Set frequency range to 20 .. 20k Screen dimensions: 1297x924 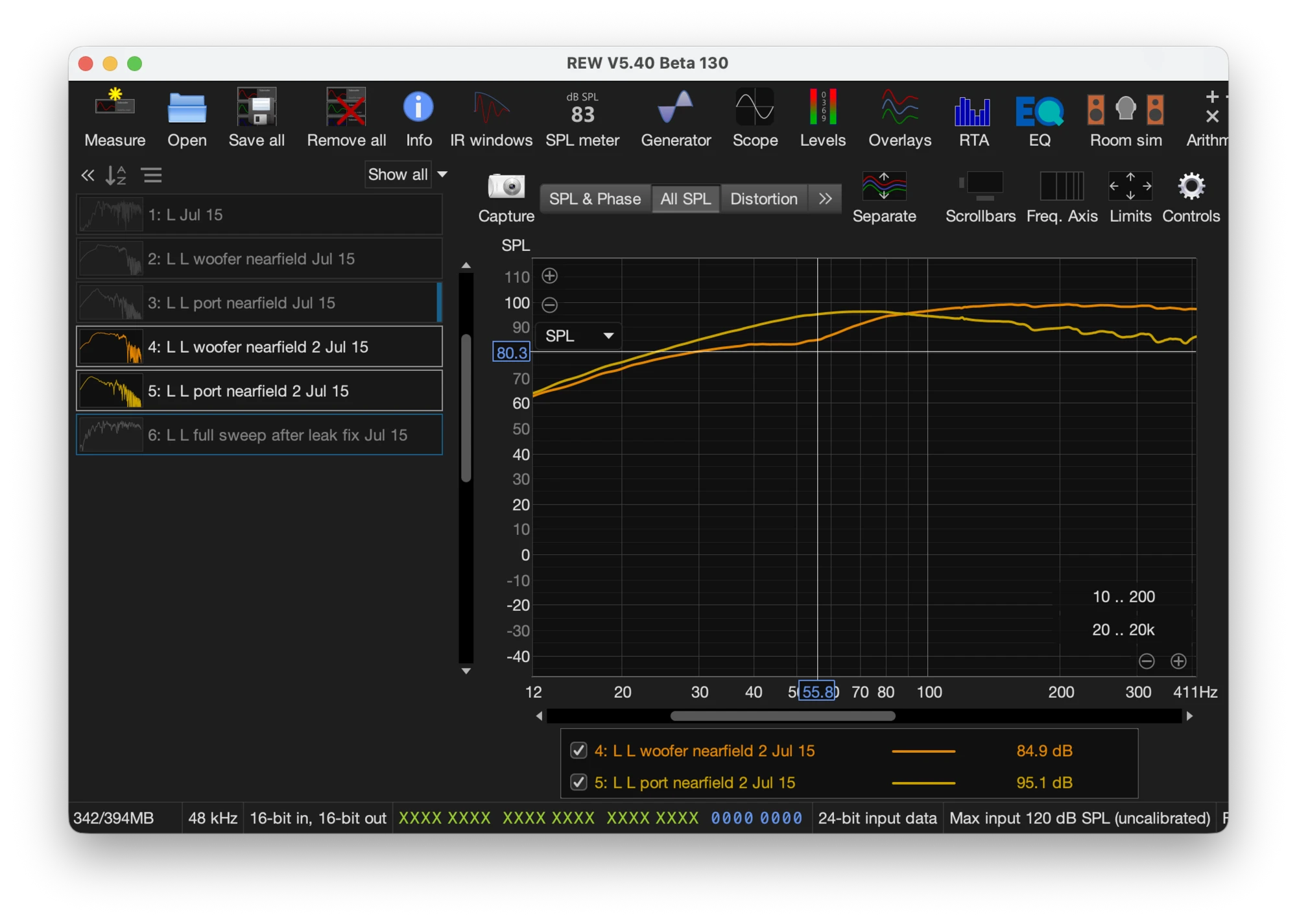[x=1123, y=630]
